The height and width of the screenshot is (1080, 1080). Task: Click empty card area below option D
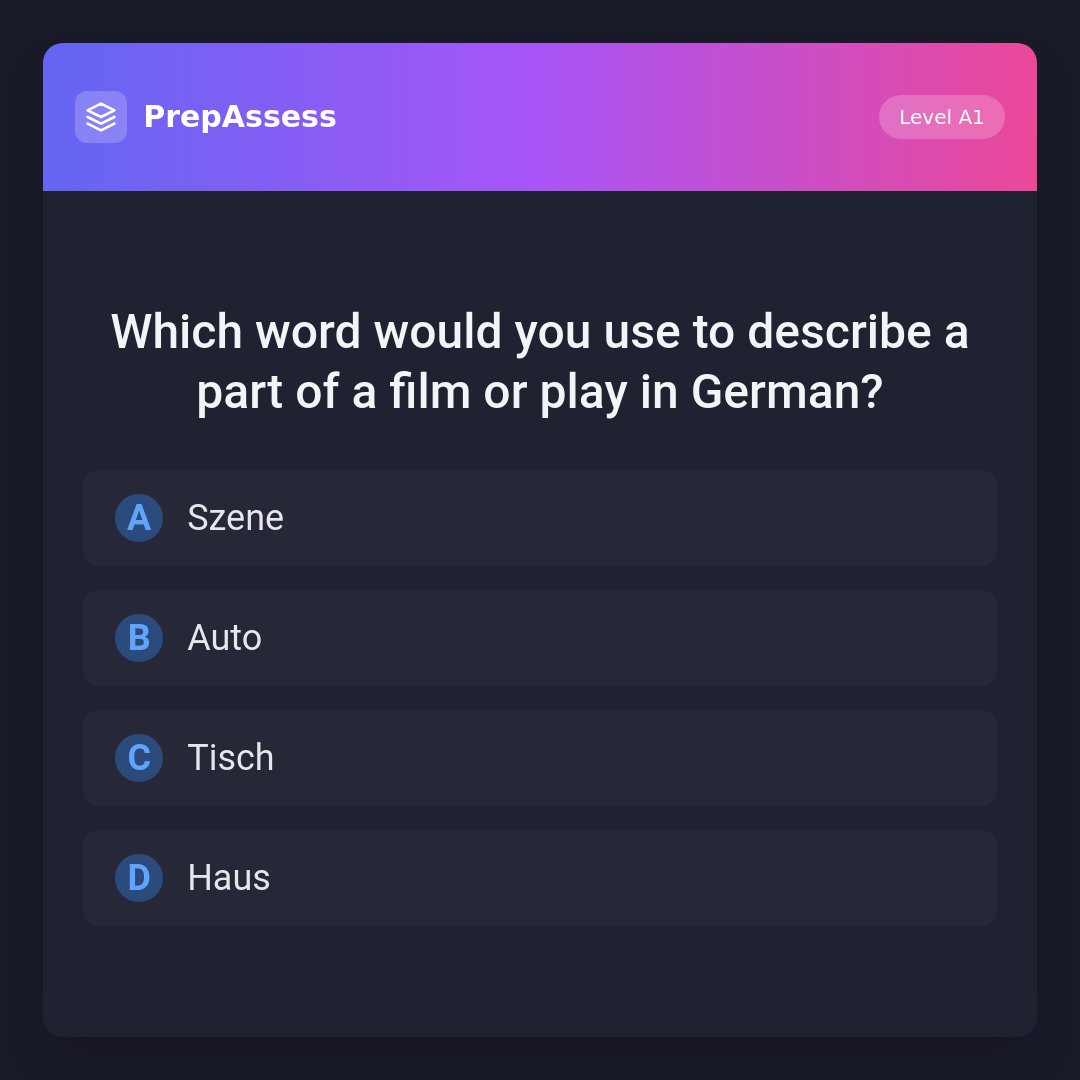click(x=540, y=982)
